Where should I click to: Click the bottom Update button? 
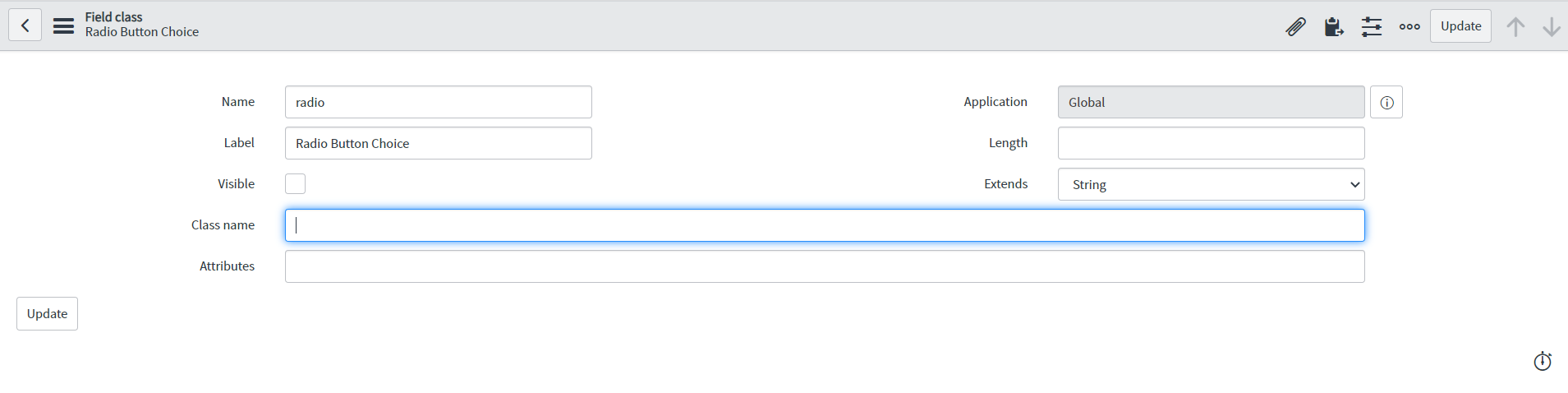tap(47, 313)
